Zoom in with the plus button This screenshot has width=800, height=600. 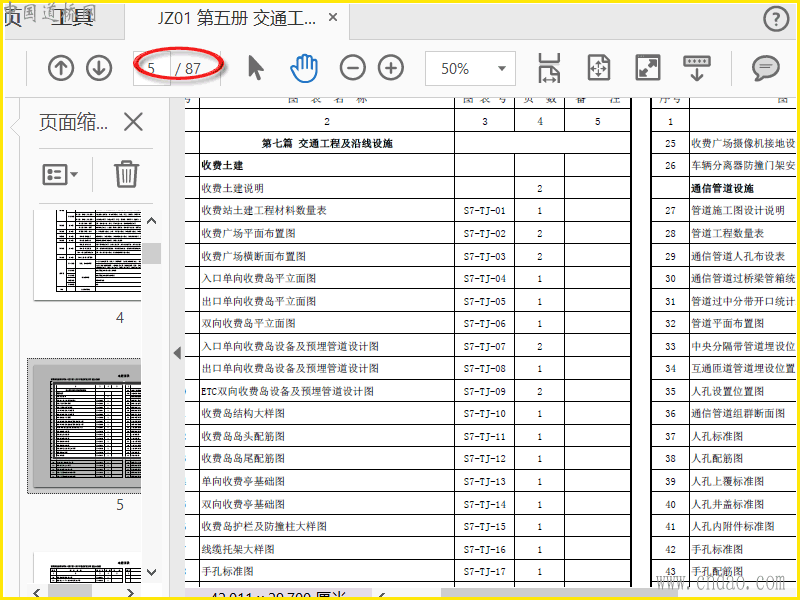391,68
